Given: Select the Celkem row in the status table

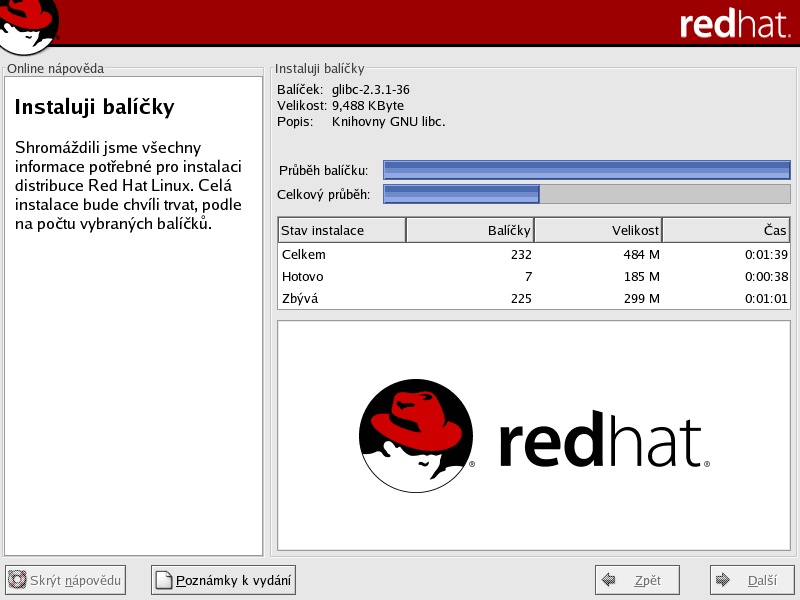Looking at the screenshot, I should (533, 254).
